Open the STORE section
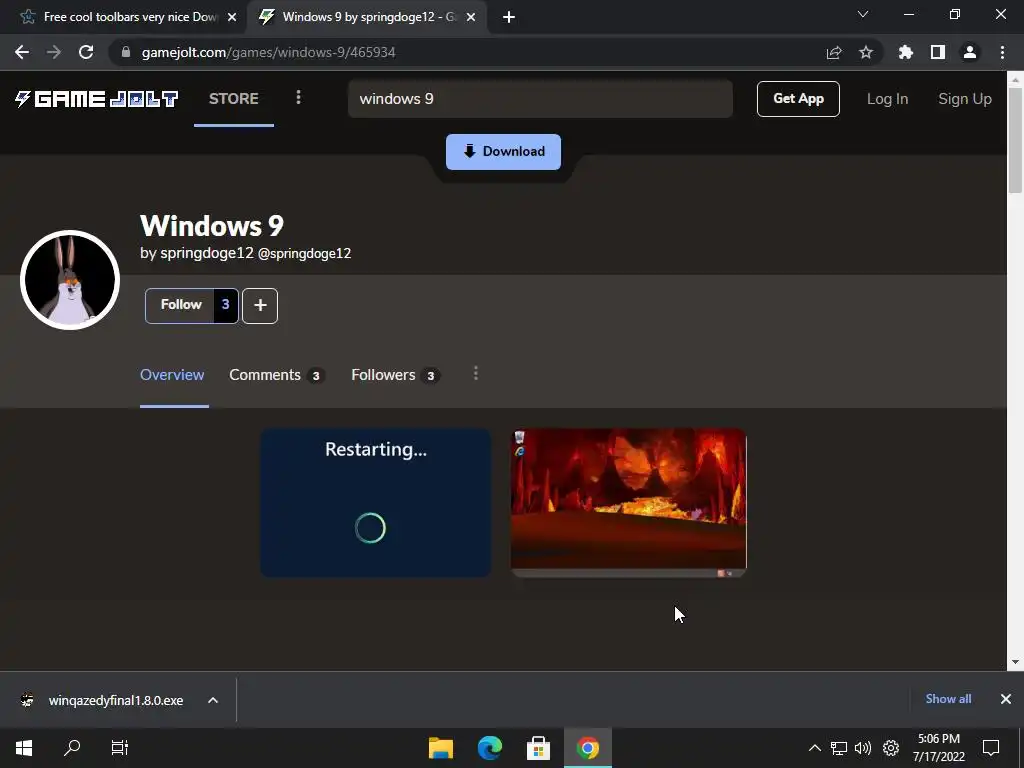The height and width of the screenshot is (768, 1024). click(234, 99)
